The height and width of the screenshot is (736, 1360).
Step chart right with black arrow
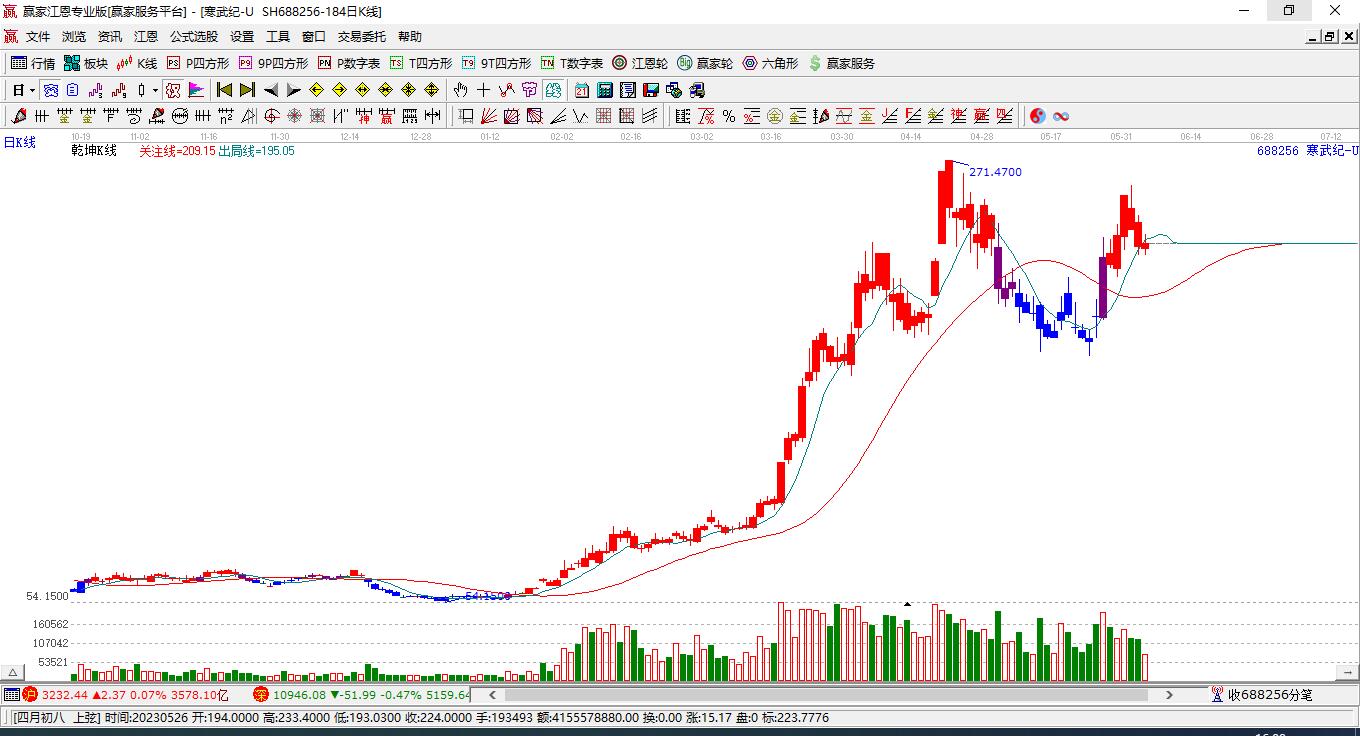click(x=293, y=90)
